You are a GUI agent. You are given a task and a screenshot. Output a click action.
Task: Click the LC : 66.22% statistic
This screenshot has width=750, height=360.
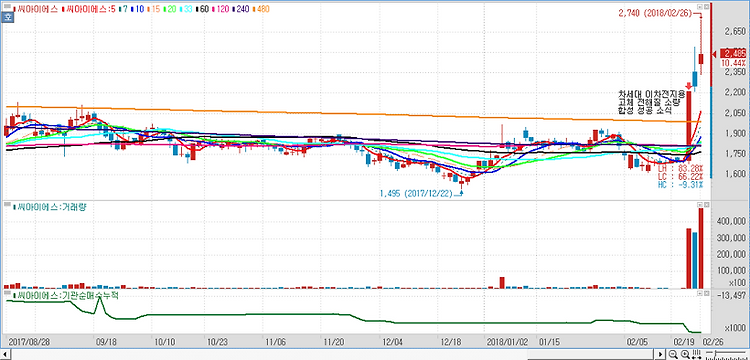(x=680, y=176)
